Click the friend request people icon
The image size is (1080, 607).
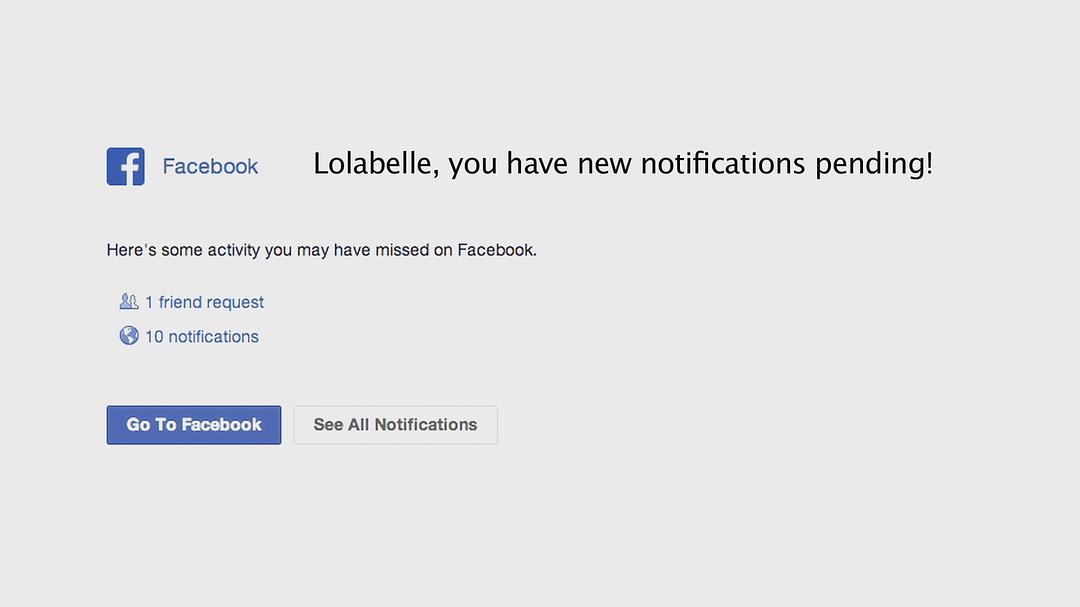coord(128,301)
